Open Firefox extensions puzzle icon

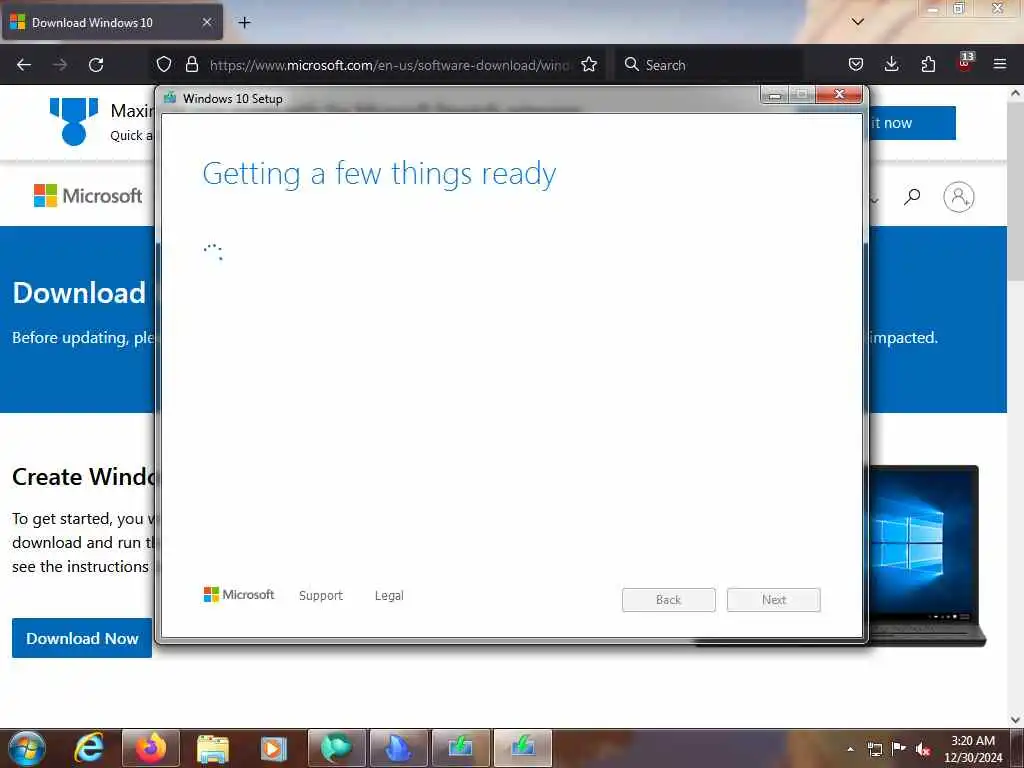click(x=928, y=64)
